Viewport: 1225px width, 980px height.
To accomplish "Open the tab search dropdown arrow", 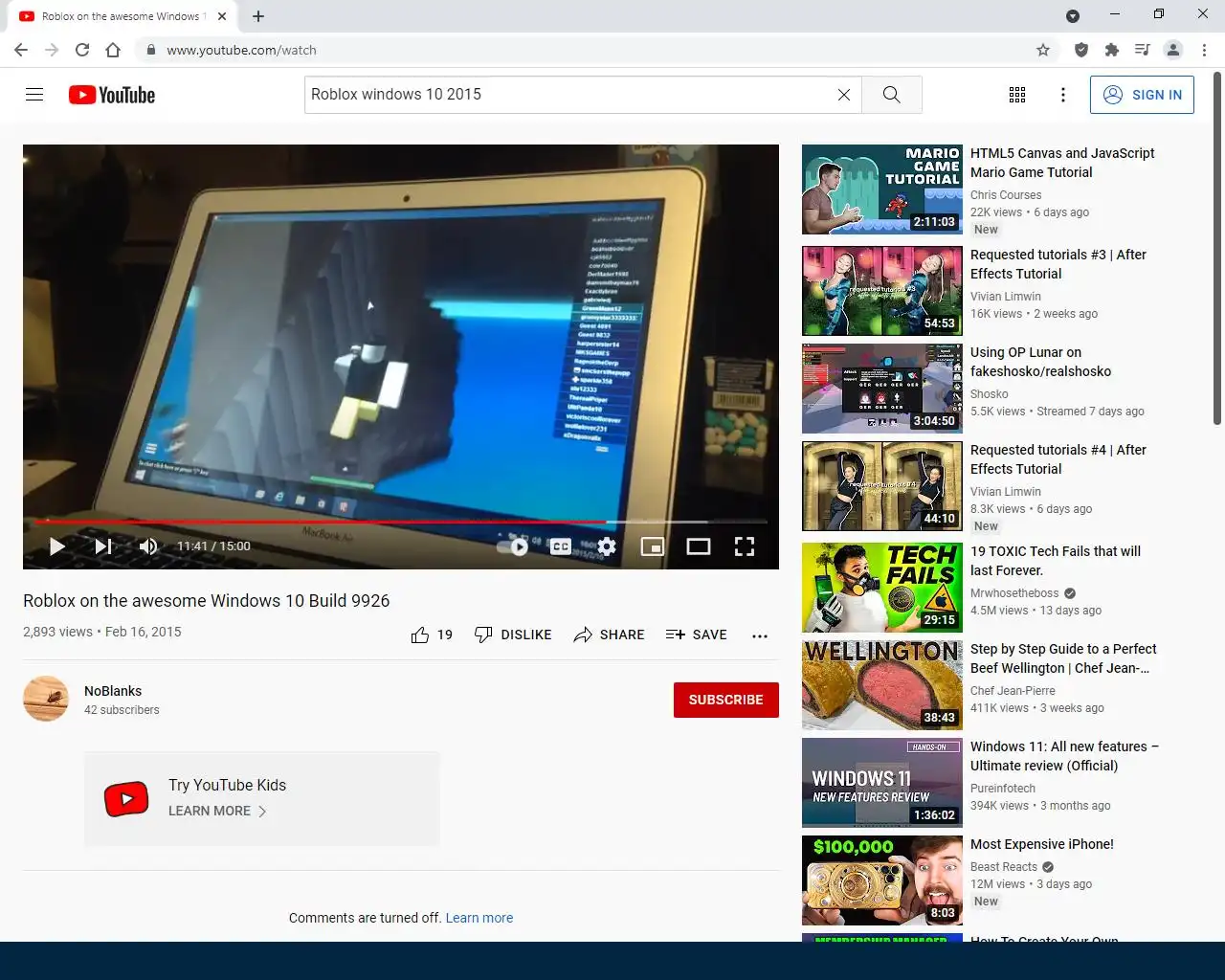I will [1073, 16].
